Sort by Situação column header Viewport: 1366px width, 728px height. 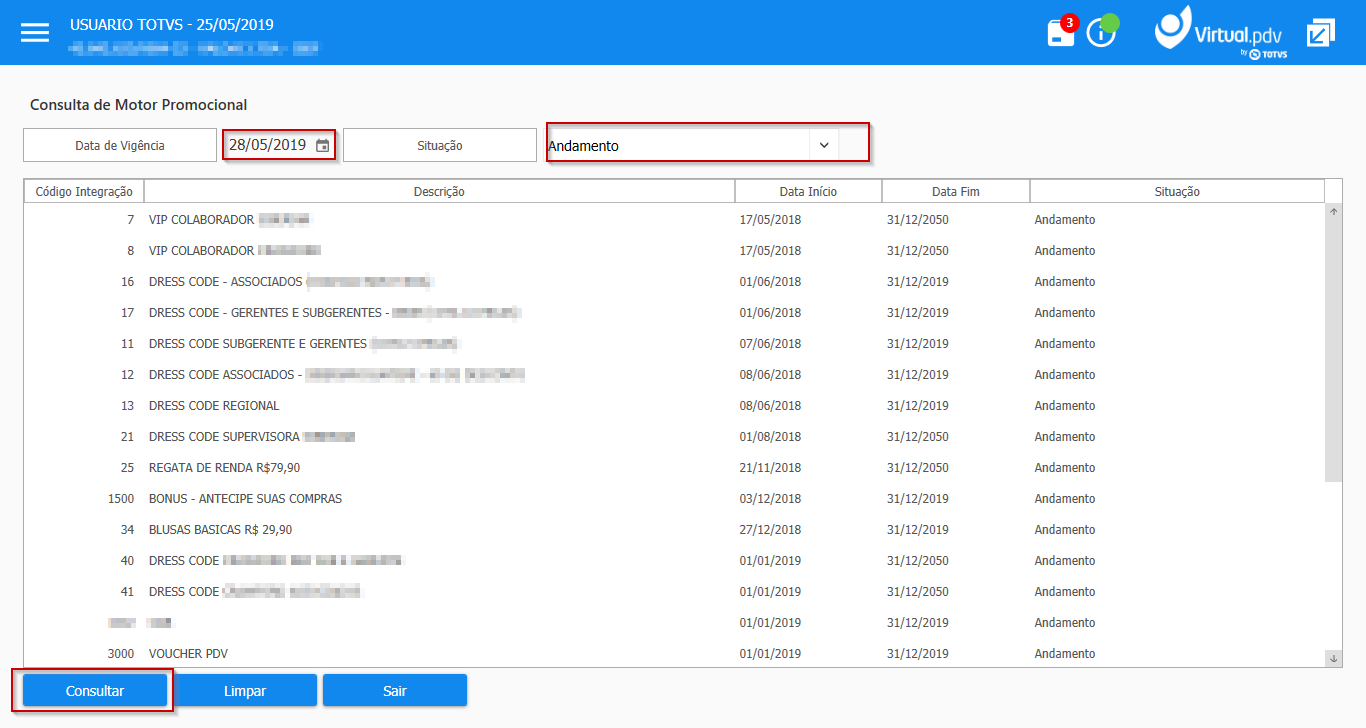[x=1177, y=191]
